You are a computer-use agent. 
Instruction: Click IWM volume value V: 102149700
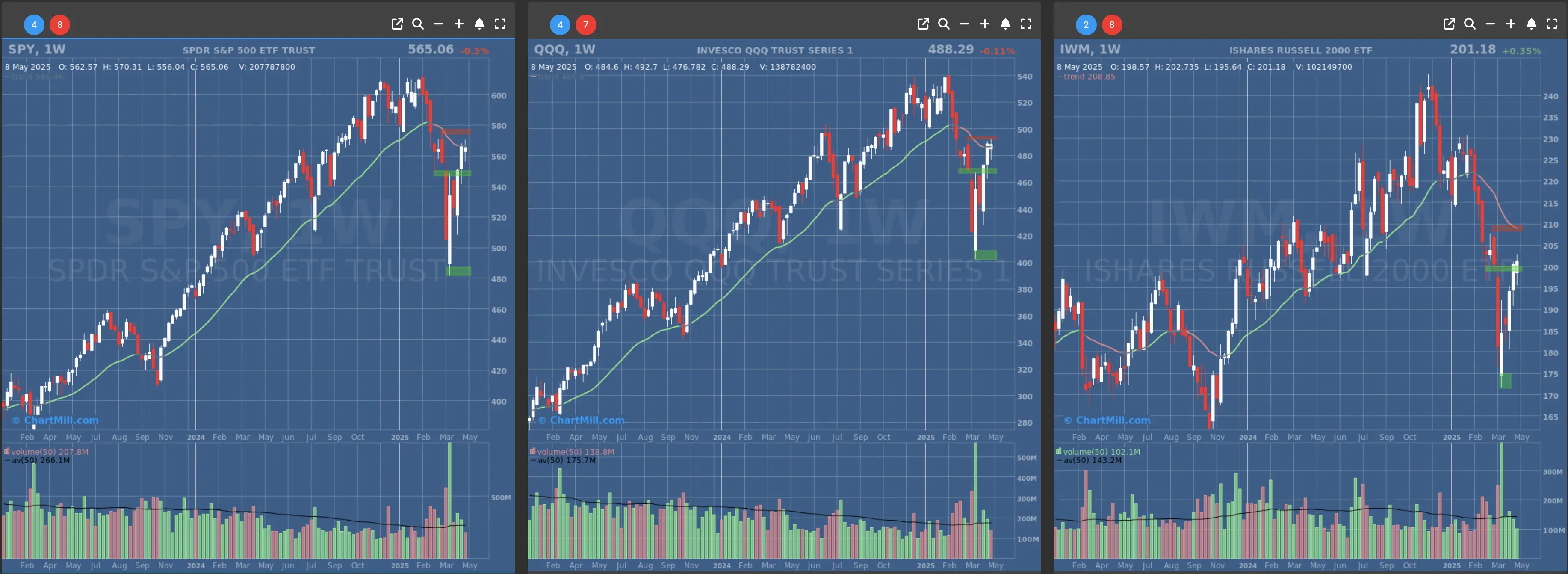[x=1324, y=67]
